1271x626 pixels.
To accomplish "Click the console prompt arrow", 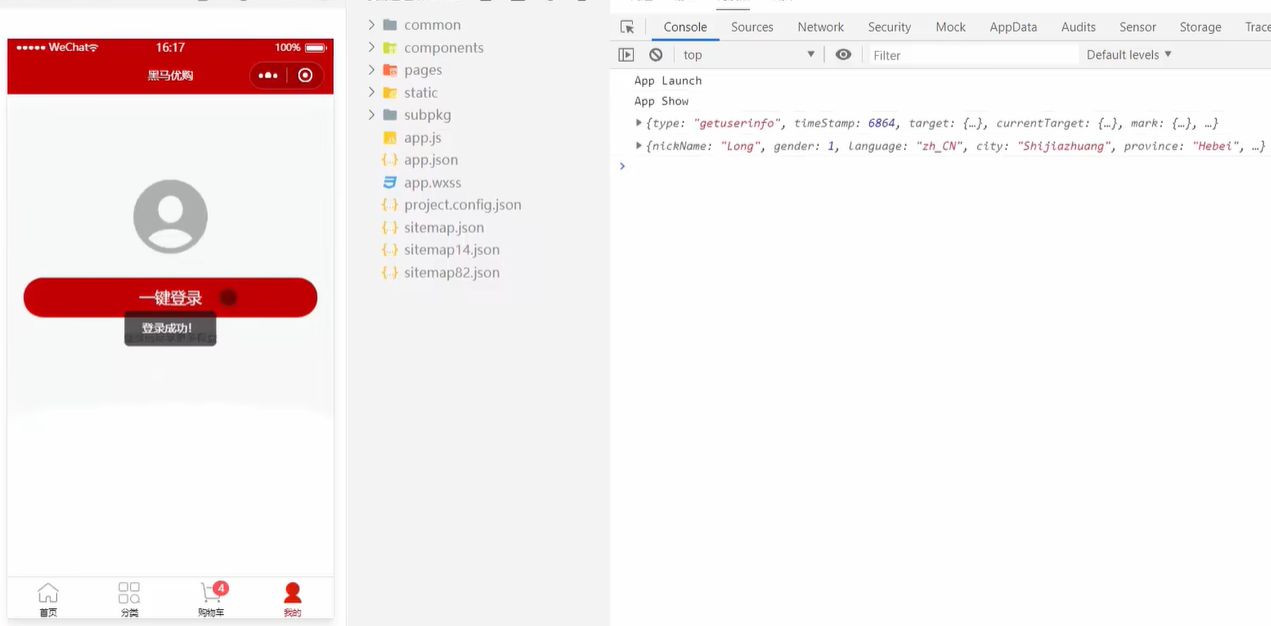I will pos(622,166).
